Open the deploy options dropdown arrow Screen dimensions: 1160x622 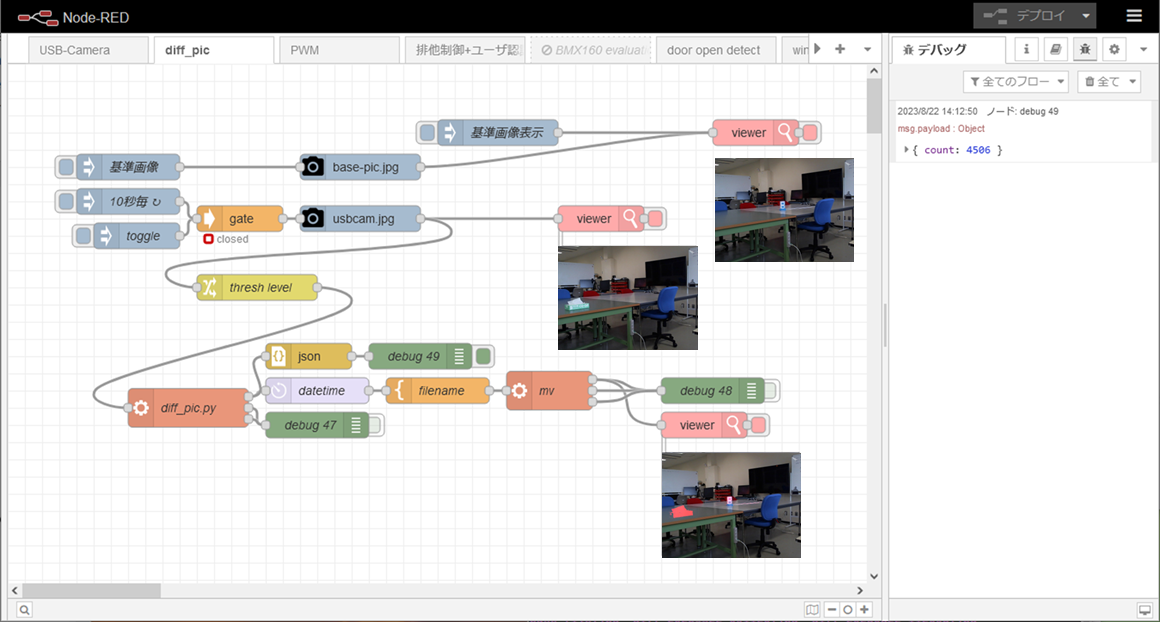1085,16
